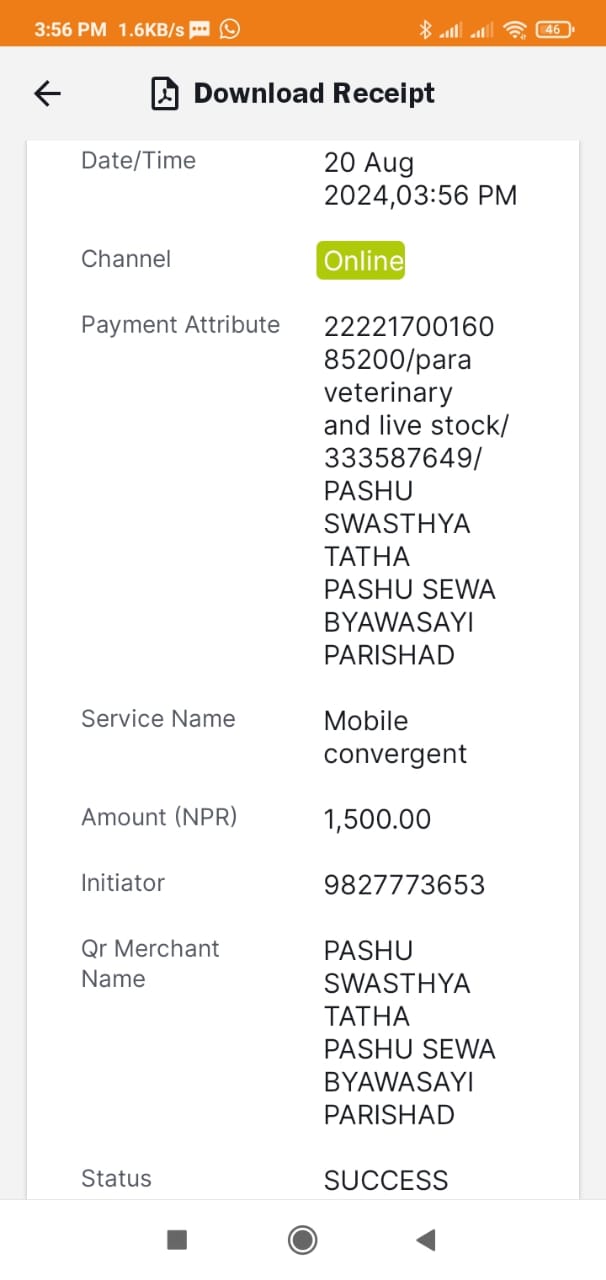Tap the Payment Attribute label
This screenshot has width=606, height=1280.
coord(180,325)
